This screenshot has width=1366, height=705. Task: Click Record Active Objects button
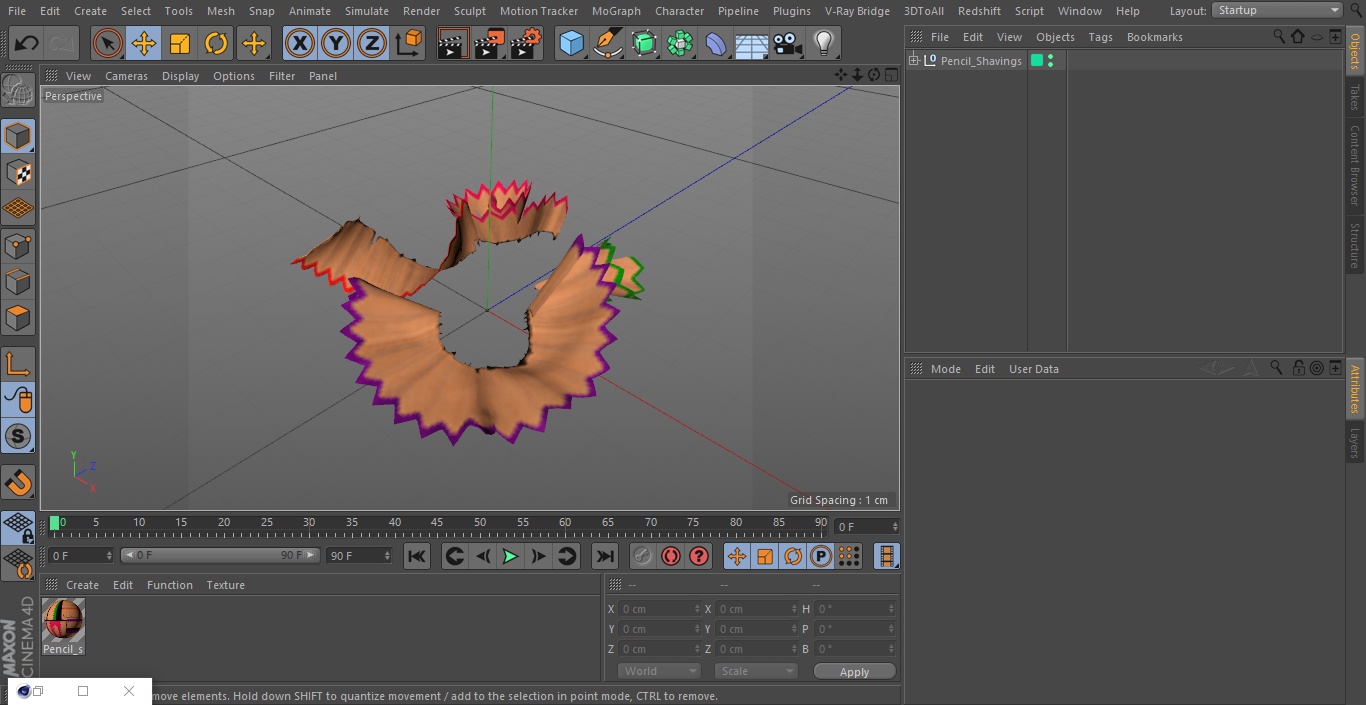[x=642, y=556]
